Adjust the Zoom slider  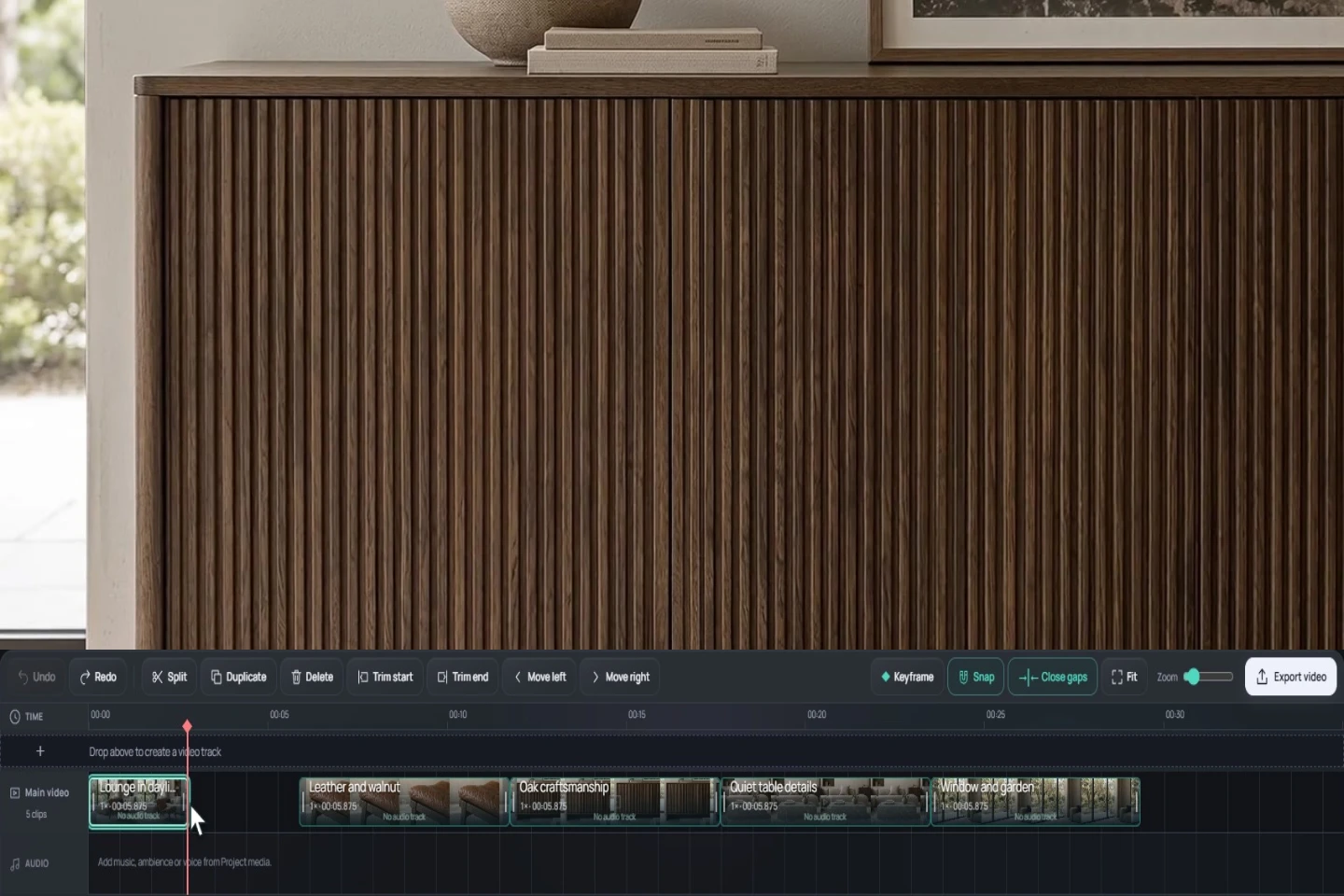click(1210, 677)
